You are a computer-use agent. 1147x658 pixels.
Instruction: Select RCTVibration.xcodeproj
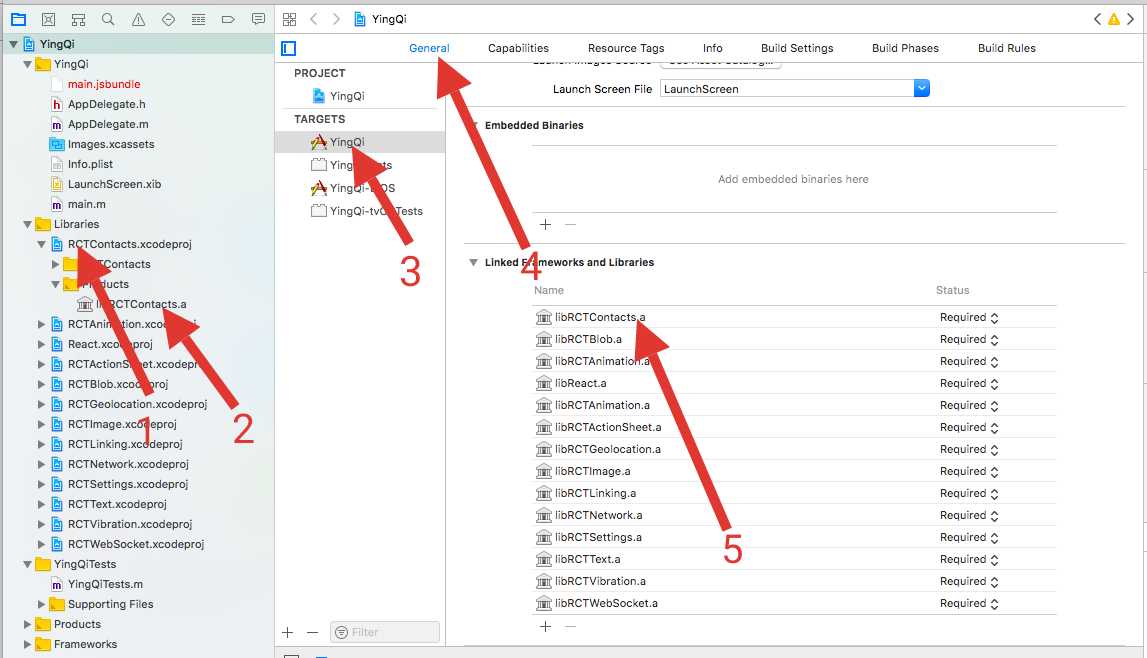pos(129,524)
